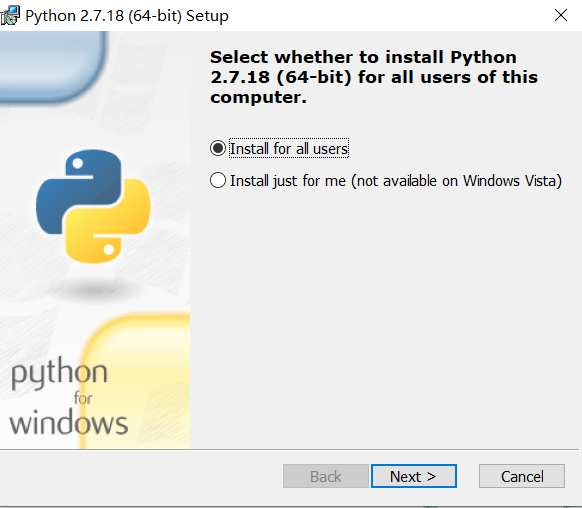Viewport: 582px width, 508px height.
Task: Click the bold "Select whether to install" heading
Action: pyautogui.click(x=374, y=77)
